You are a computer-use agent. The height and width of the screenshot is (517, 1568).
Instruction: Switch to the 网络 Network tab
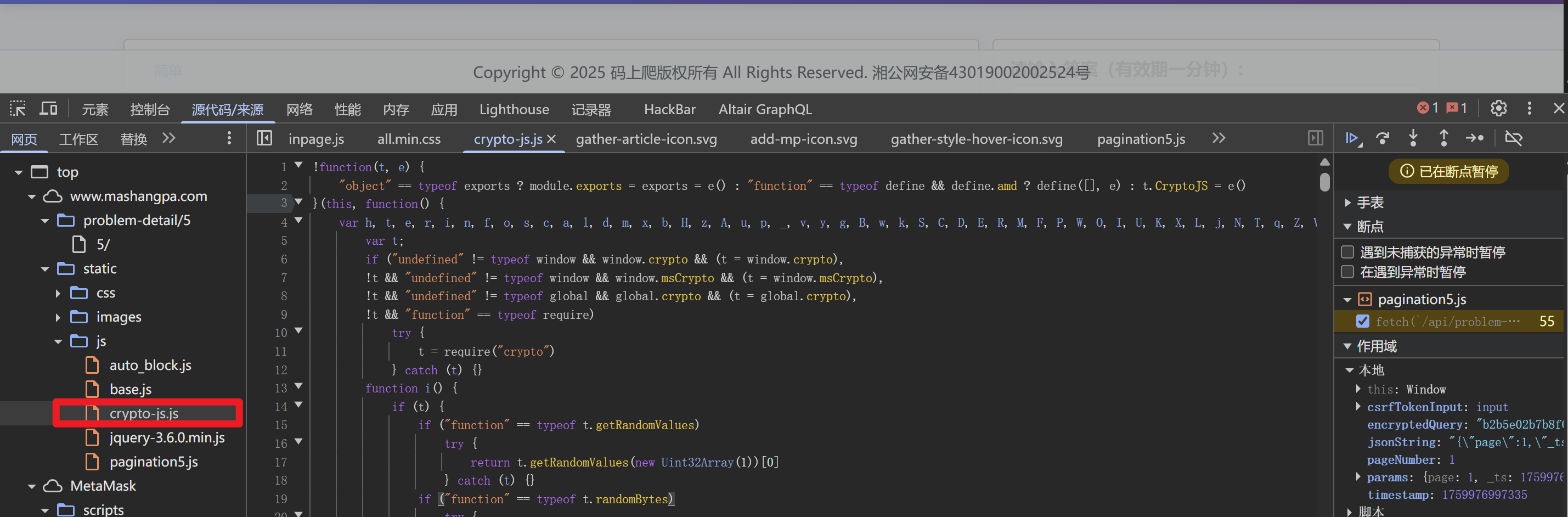coord(299,110)
